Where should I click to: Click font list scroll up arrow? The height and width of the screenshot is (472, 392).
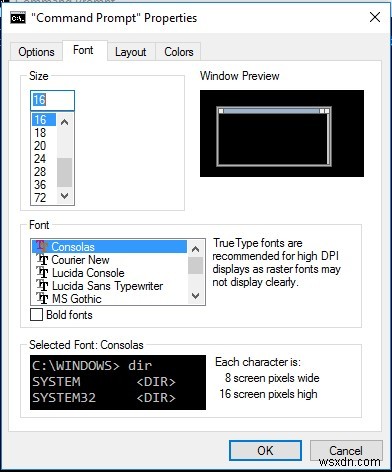click(x=195, y=249)
